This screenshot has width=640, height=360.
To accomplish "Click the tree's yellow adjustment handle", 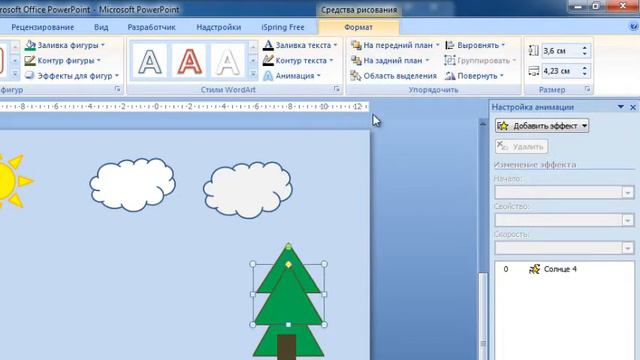I will click(289, 264).
